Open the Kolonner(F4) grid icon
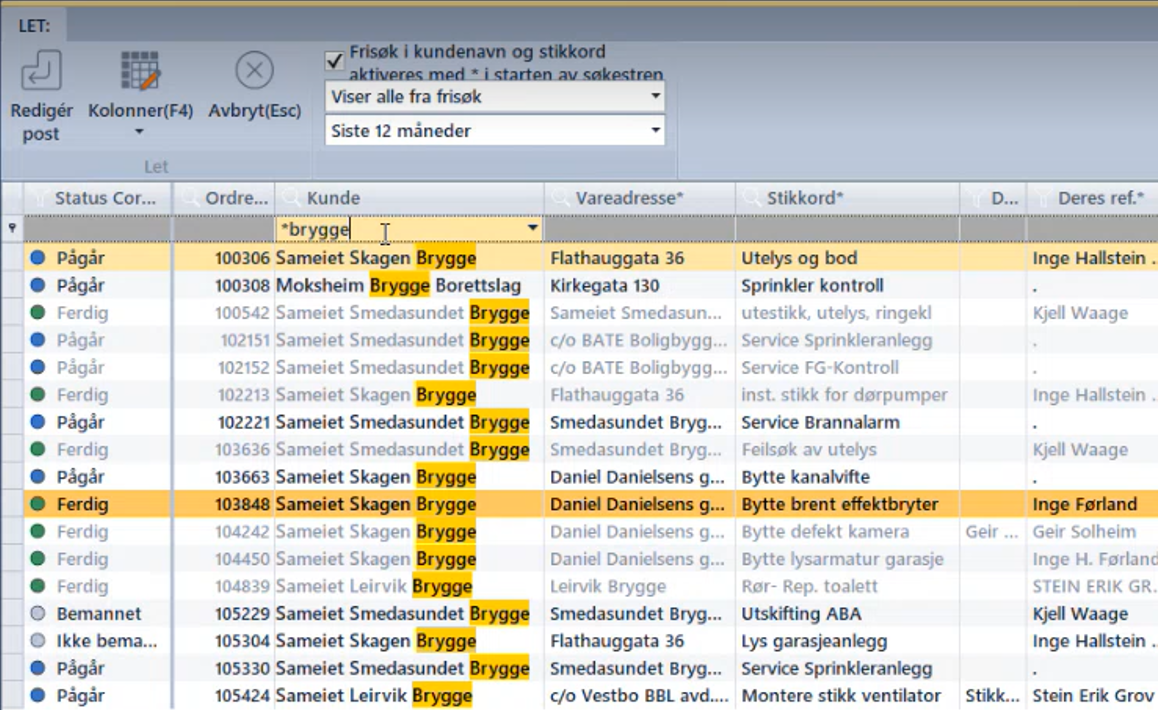Viewport: 1160px width, 710px height. point(140,72)
